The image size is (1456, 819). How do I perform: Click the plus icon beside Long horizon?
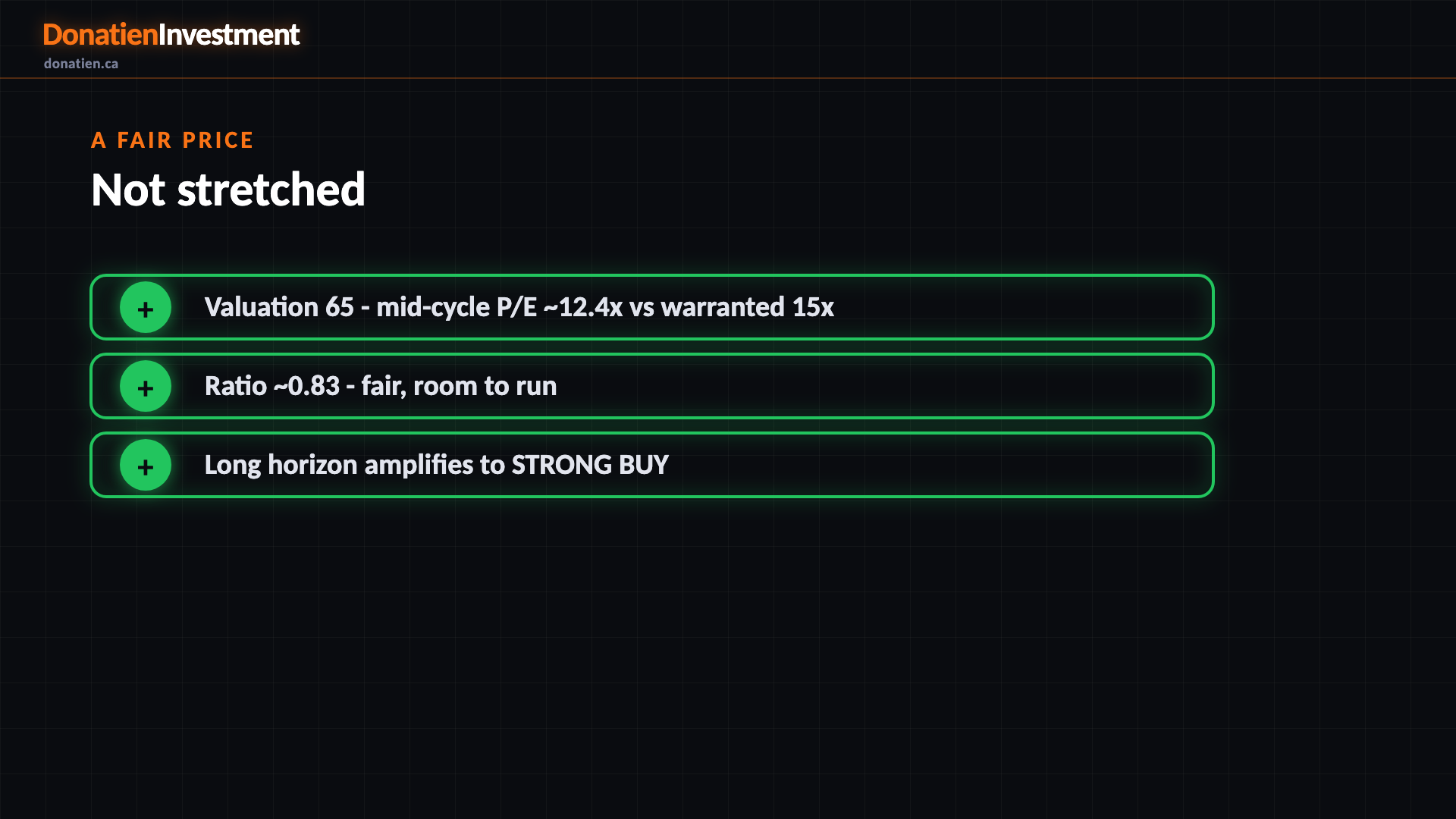[x=146, y=465]
